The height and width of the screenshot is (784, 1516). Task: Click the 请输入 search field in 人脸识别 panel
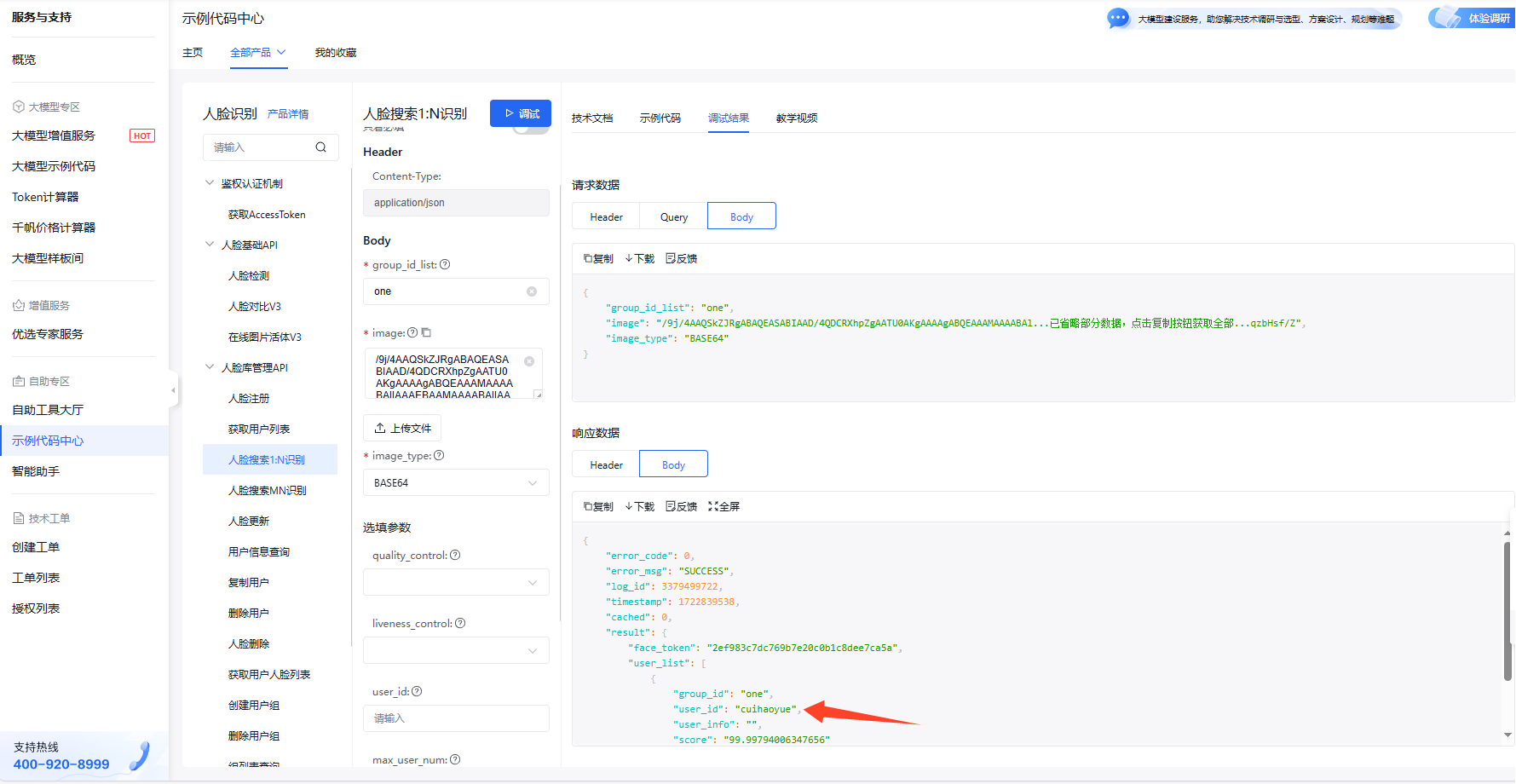tap(270, 147)
